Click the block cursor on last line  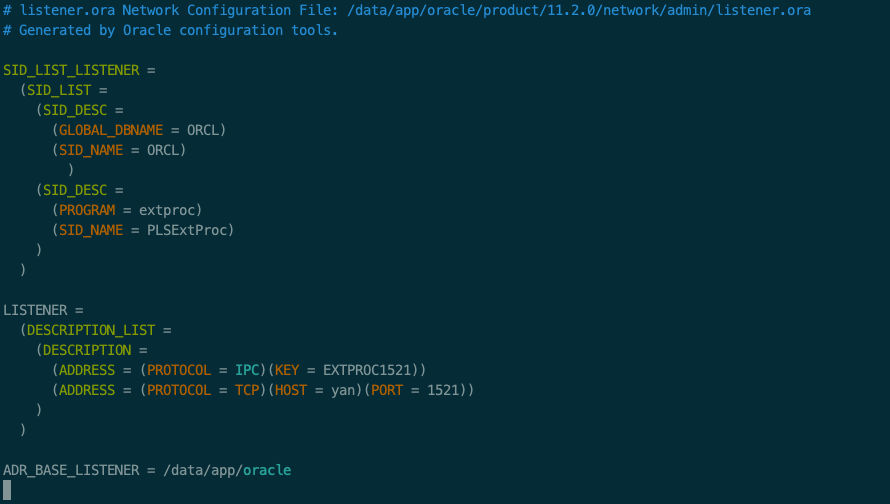[7, 490]
